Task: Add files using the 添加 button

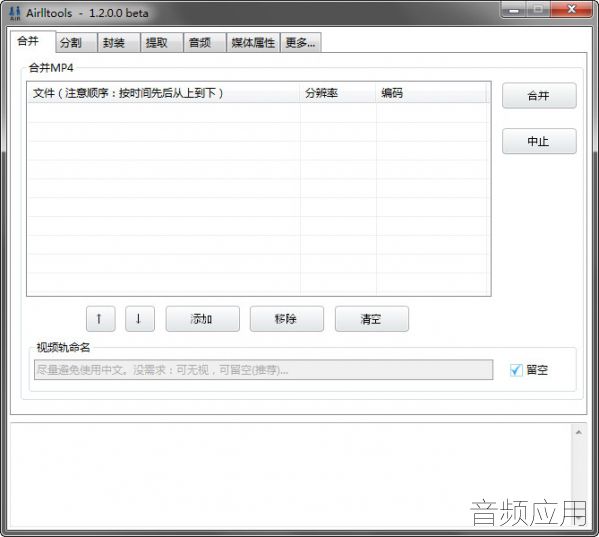Action: tap(202, 319)
